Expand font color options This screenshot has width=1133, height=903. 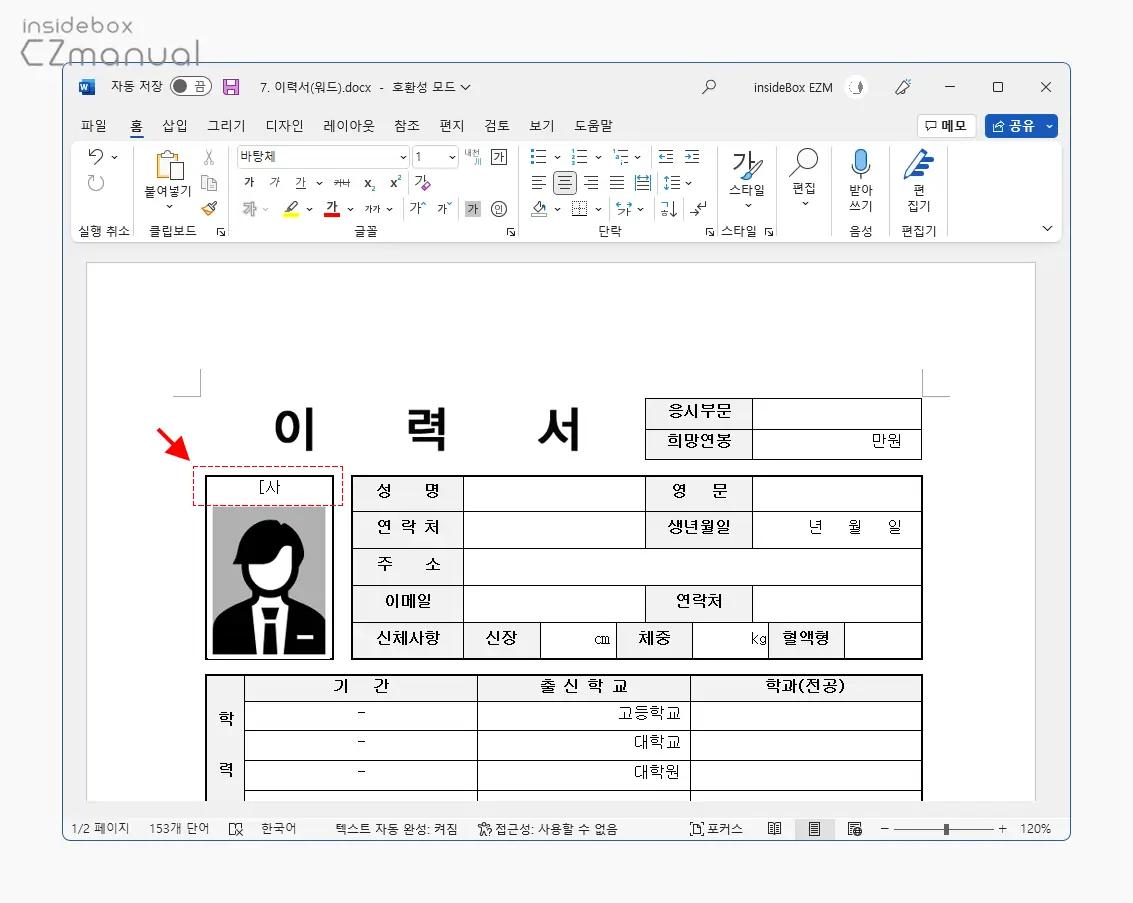pos(350,209)
